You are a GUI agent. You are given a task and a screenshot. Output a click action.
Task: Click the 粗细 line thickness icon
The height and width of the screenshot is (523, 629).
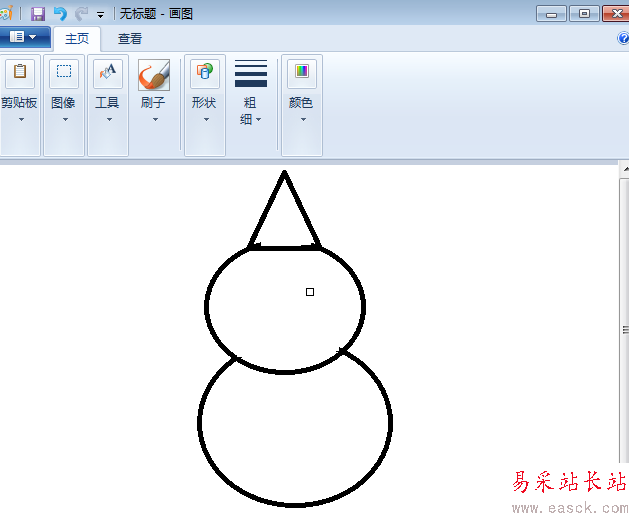pyautogui.click(x=251, y=73)
